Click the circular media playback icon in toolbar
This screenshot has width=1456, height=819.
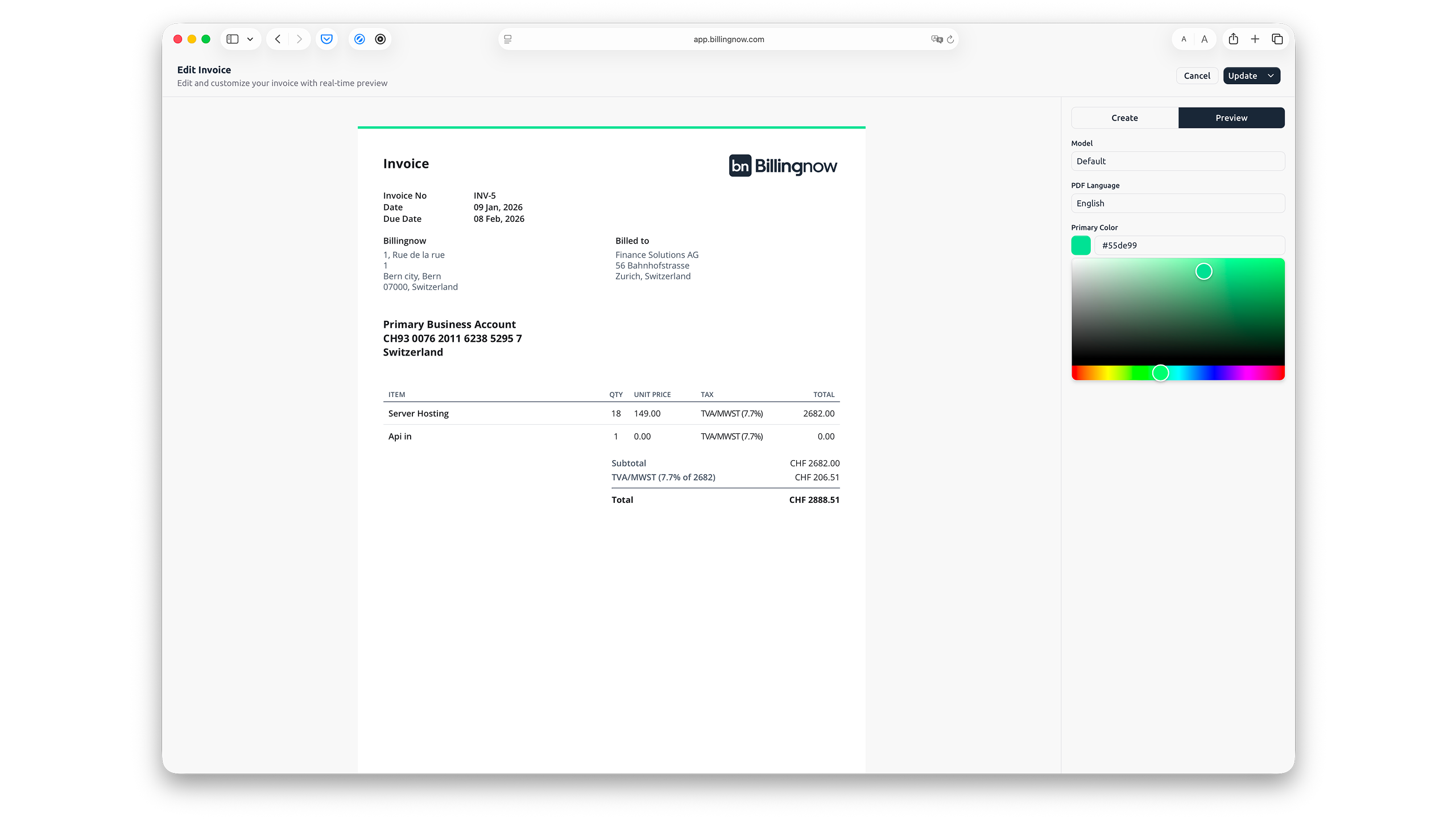[x=380, y=39]
